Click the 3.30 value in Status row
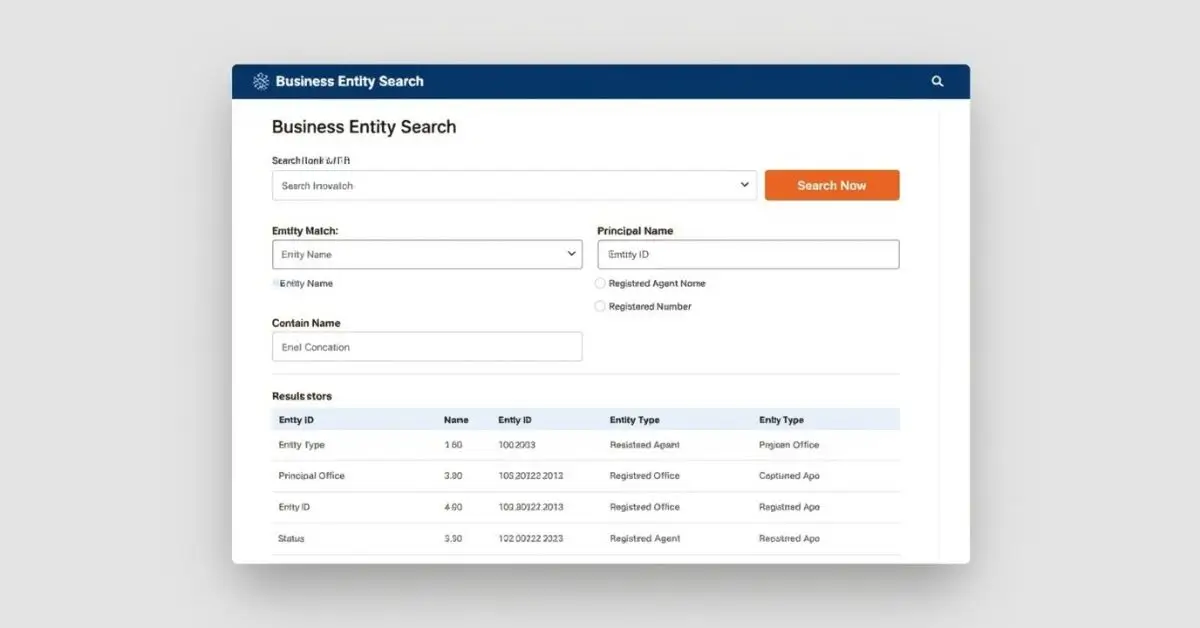This screenshot has width=1200, height=628. [x=453, y=539]
